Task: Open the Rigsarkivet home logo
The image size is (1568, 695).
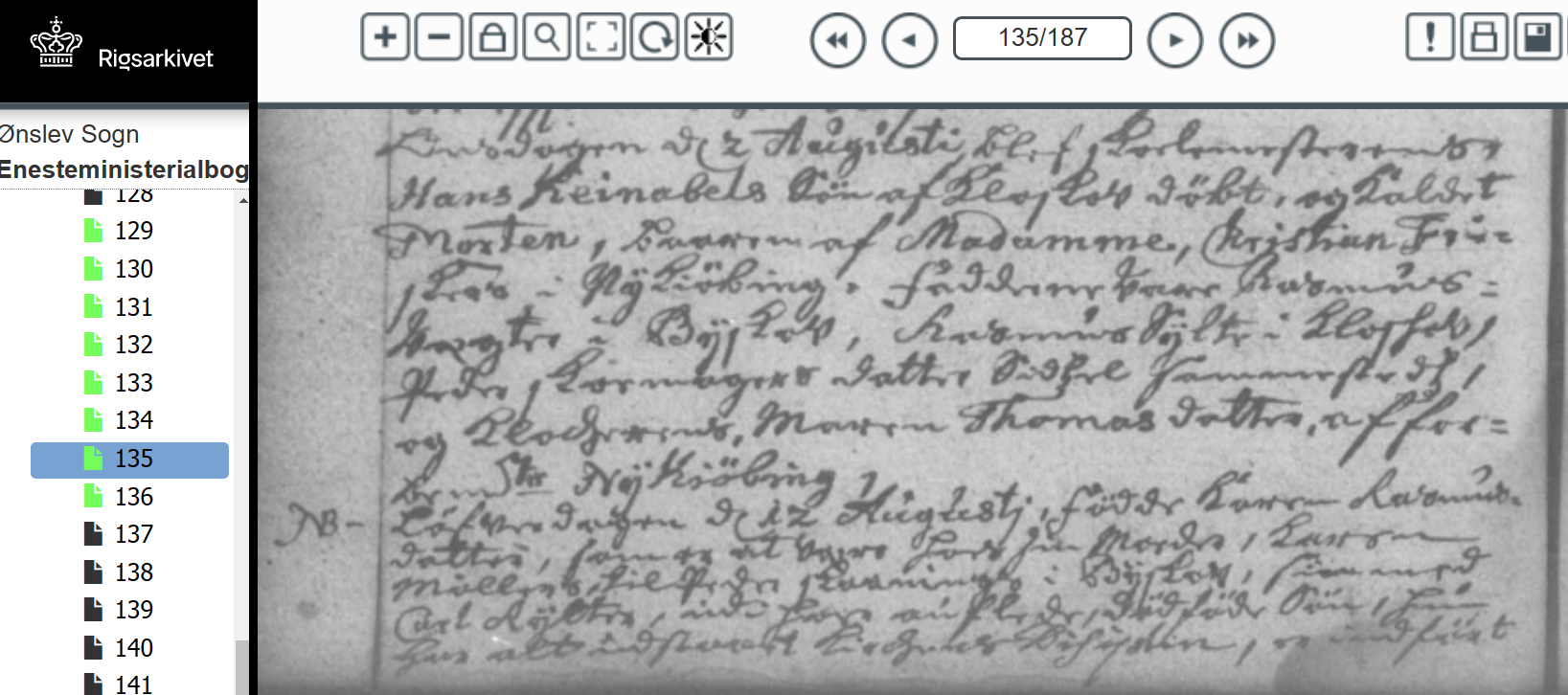Action: (x=123, y=45)
